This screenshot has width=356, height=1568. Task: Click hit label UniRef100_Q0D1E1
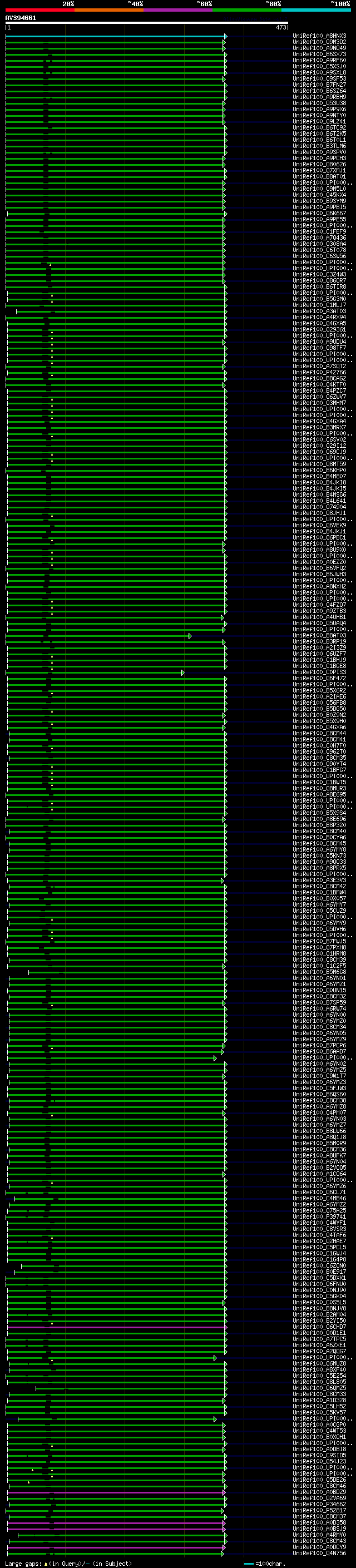pos(319,1333)
